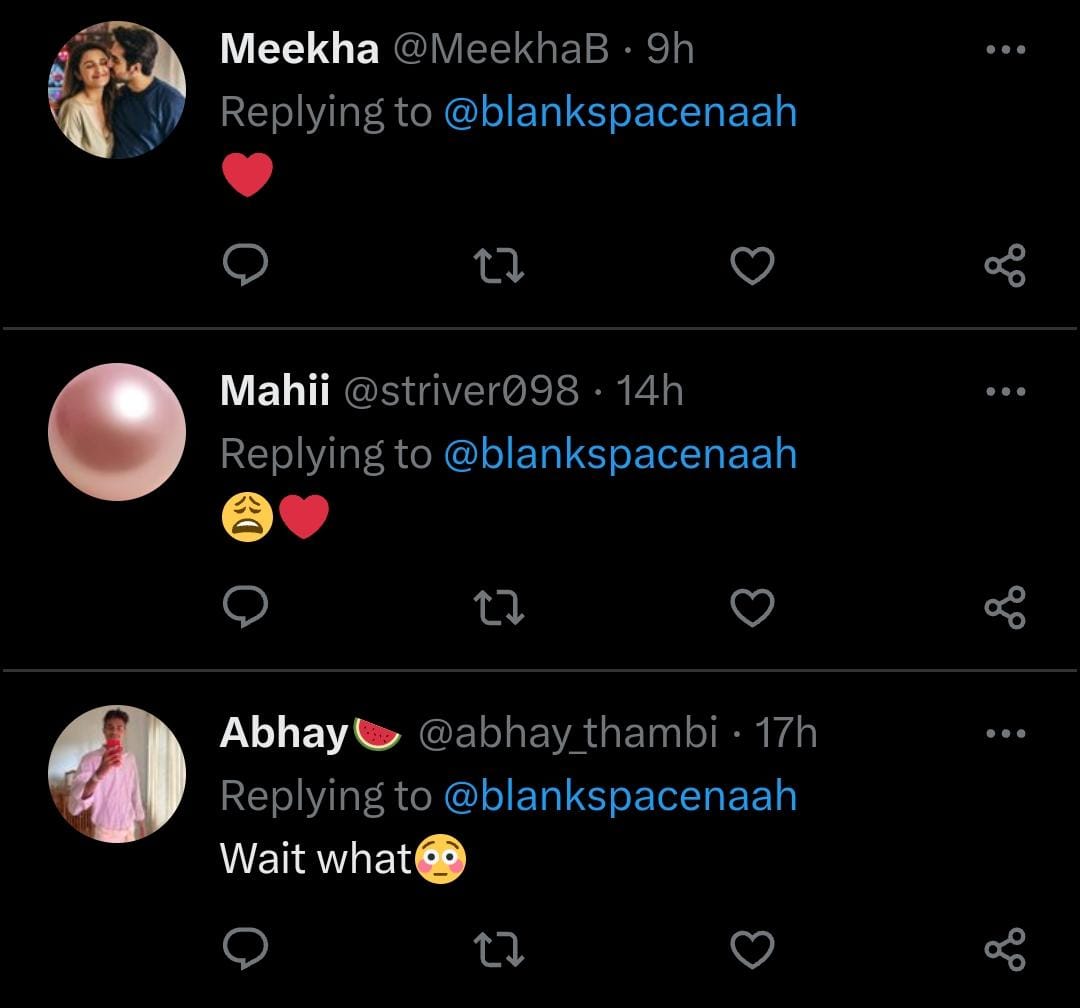Like Meekha's heart reply

coord(752,266)
